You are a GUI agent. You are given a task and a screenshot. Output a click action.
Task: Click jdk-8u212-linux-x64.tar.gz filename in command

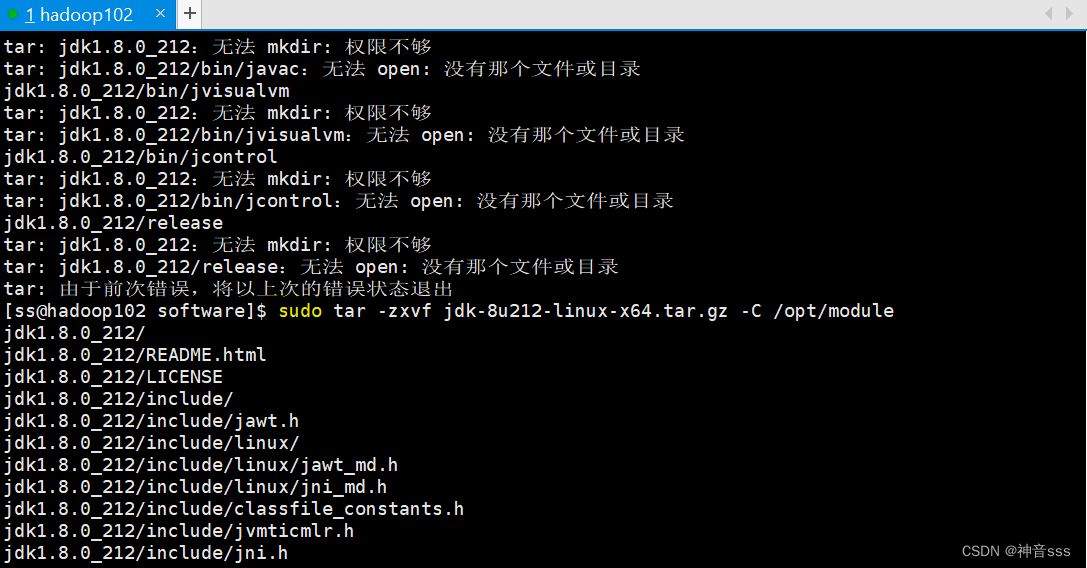pyautogui.click(x=586, y=311)
